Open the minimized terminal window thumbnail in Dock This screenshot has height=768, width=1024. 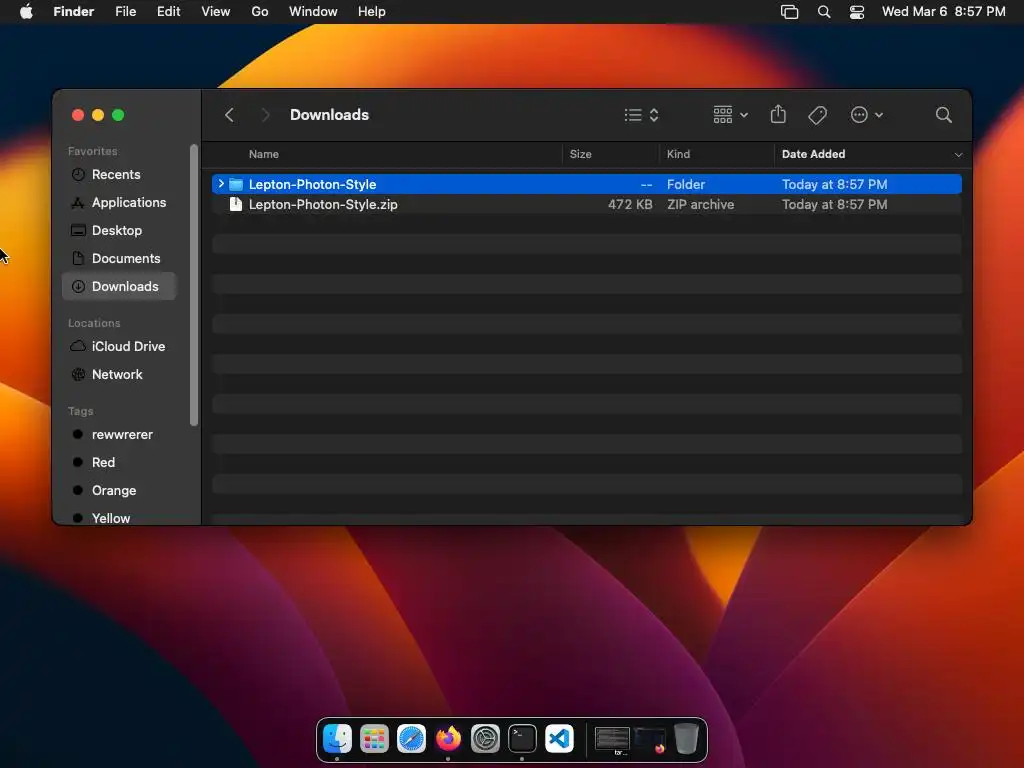[612, 741]
